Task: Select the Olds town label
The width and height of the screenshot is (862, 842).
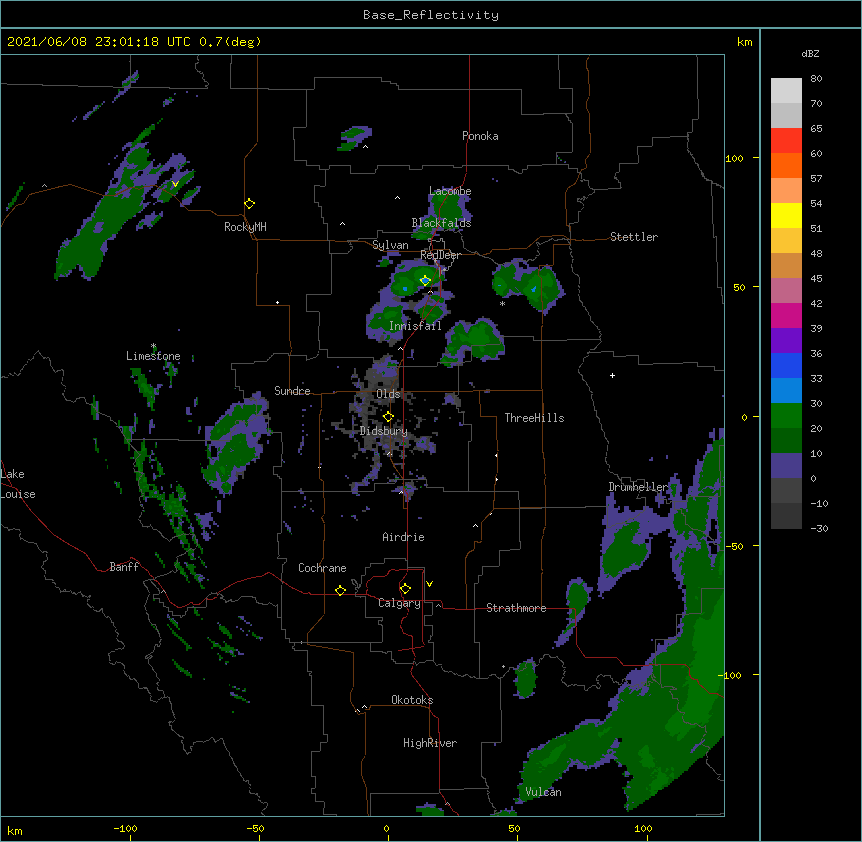Action: 388,394
